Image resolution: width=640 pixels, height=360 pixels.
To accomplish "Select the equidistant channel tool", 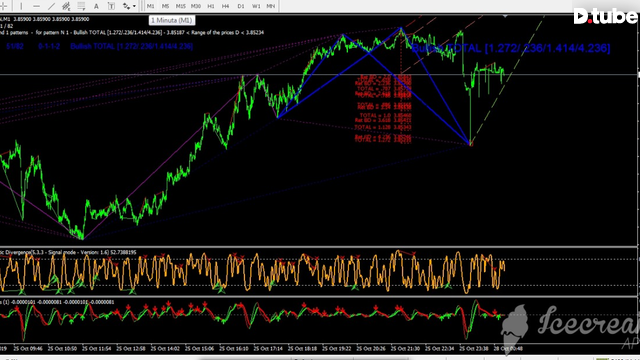I will click(x=66, y=6).
